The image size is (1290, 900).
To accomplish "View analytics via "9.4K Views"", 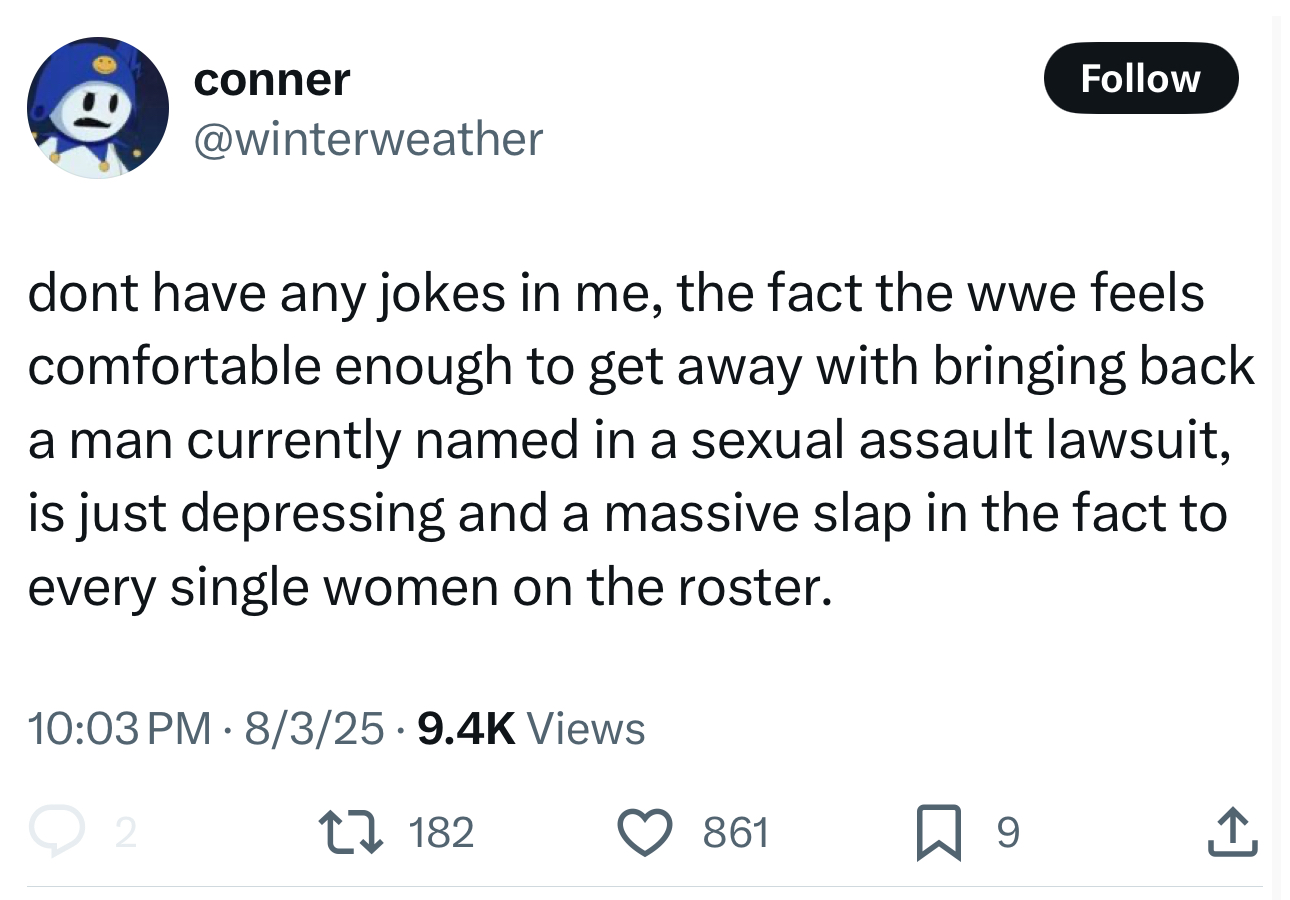I will pos(531,728).
